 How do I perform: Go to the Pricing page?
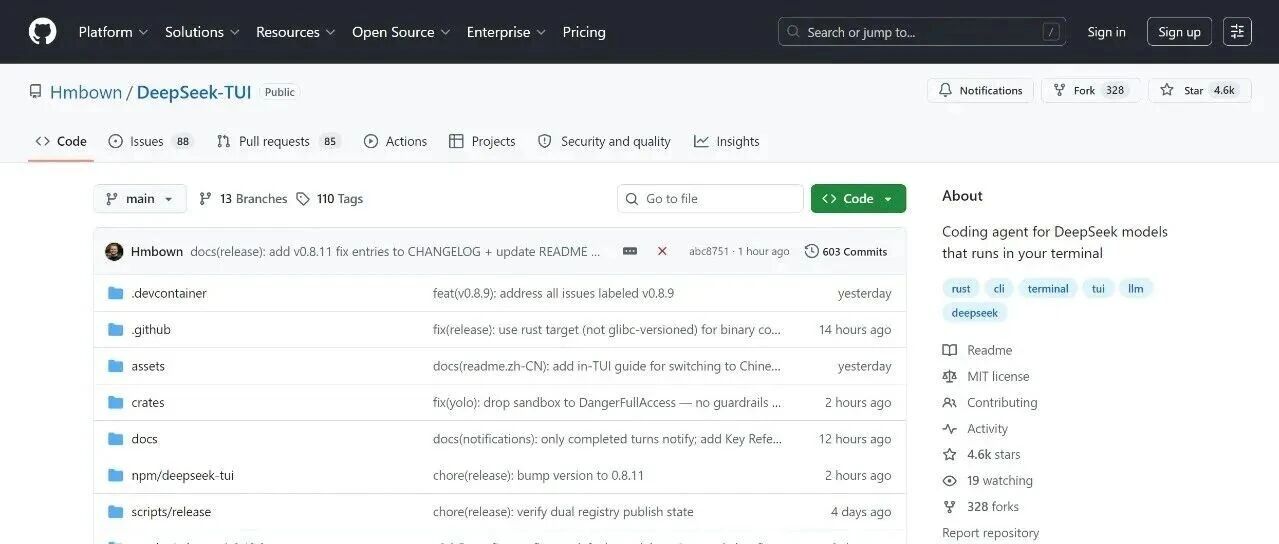tap(584, 32)
